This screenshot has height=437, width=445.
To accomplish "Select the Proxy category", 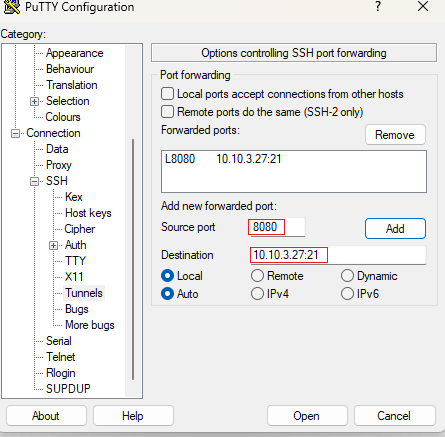I will tap(59, 165).
